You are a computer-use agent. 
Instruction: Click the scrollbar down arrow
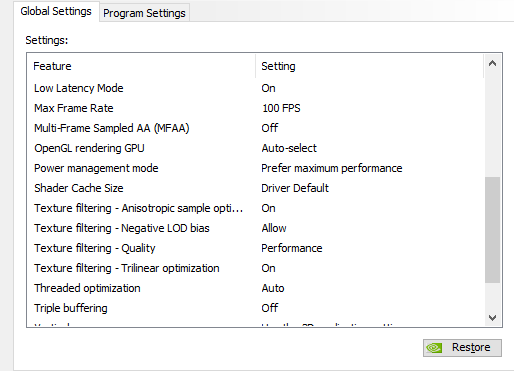pyautogui.click(x=492, y=317)
